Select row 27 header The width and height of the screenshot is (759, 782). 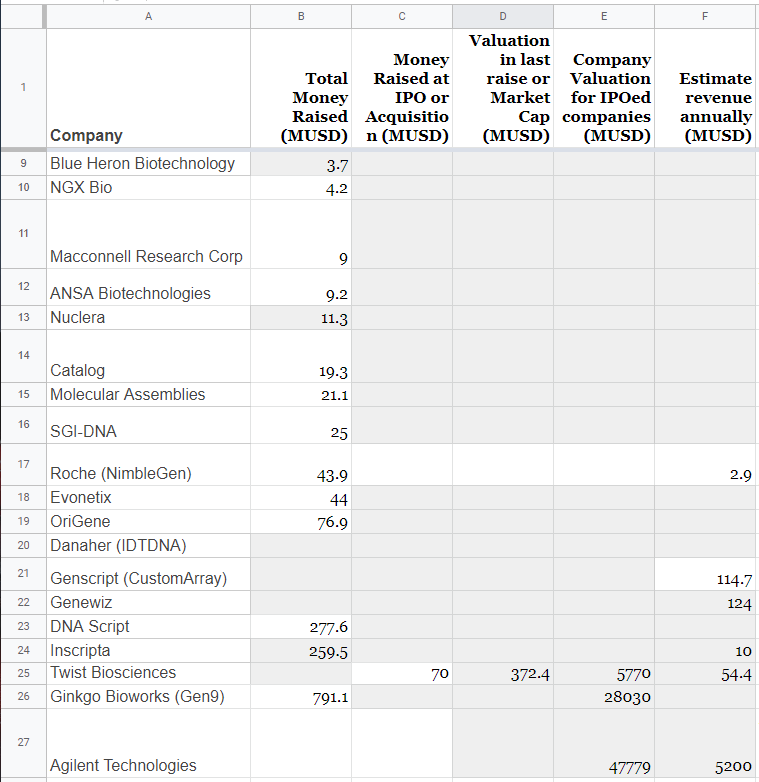click(23, 742)
